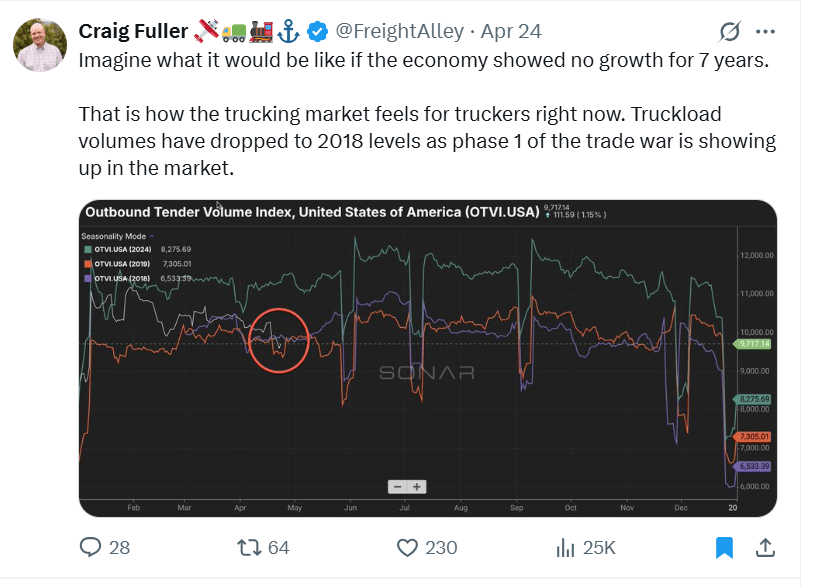Image resolution: width=825 pixels, height=587 pixels.
Task: Click the blue verified badge
Action: coord(317,32)
